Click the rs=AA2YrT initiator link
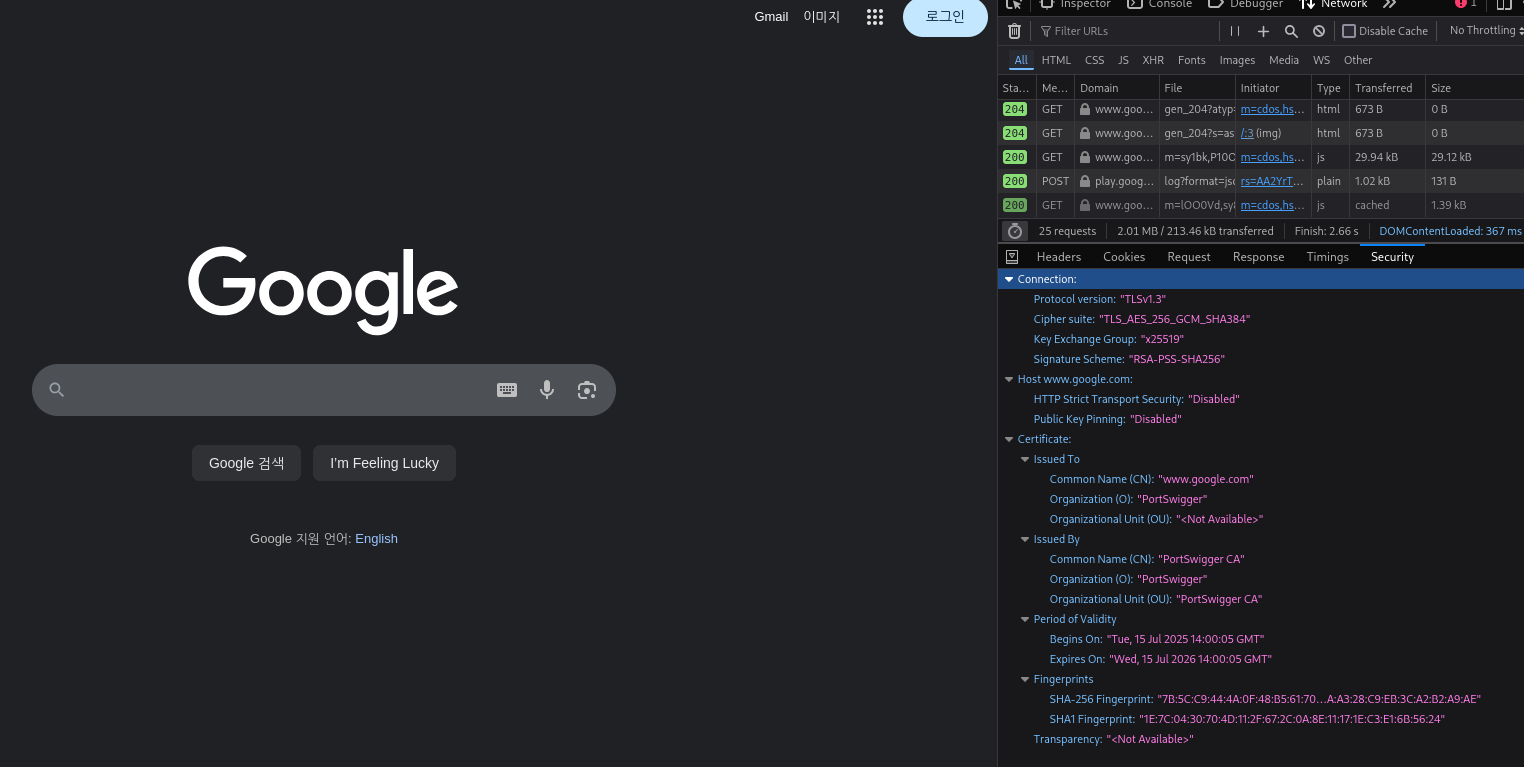The image size is (1524, 767). coord(1273,181)
